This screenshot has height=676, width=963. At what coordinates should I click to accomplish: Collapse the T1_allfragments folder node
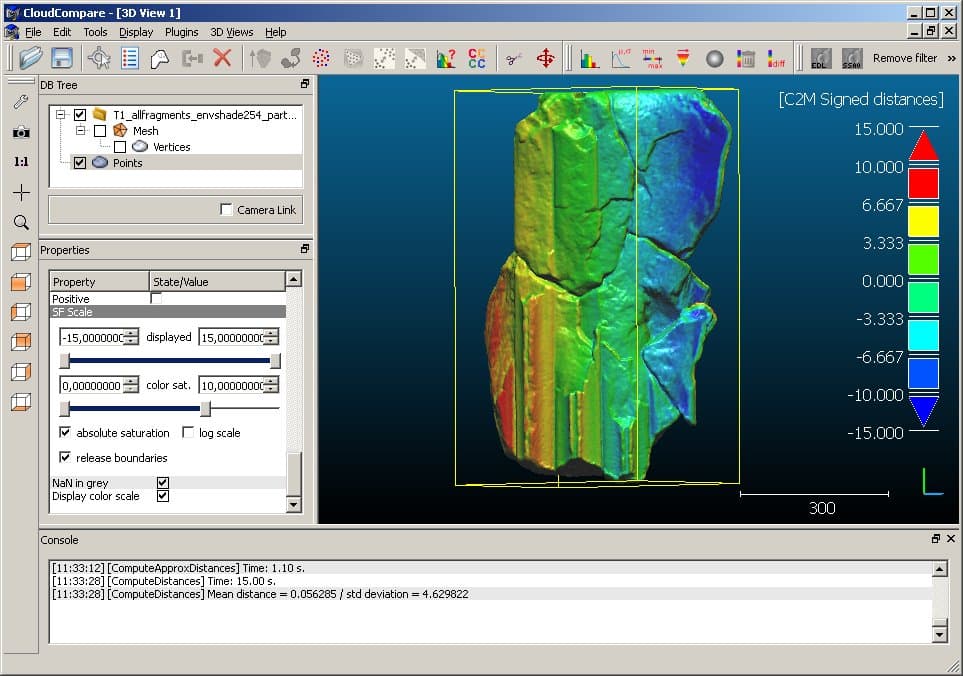click(x=62, y=115)
